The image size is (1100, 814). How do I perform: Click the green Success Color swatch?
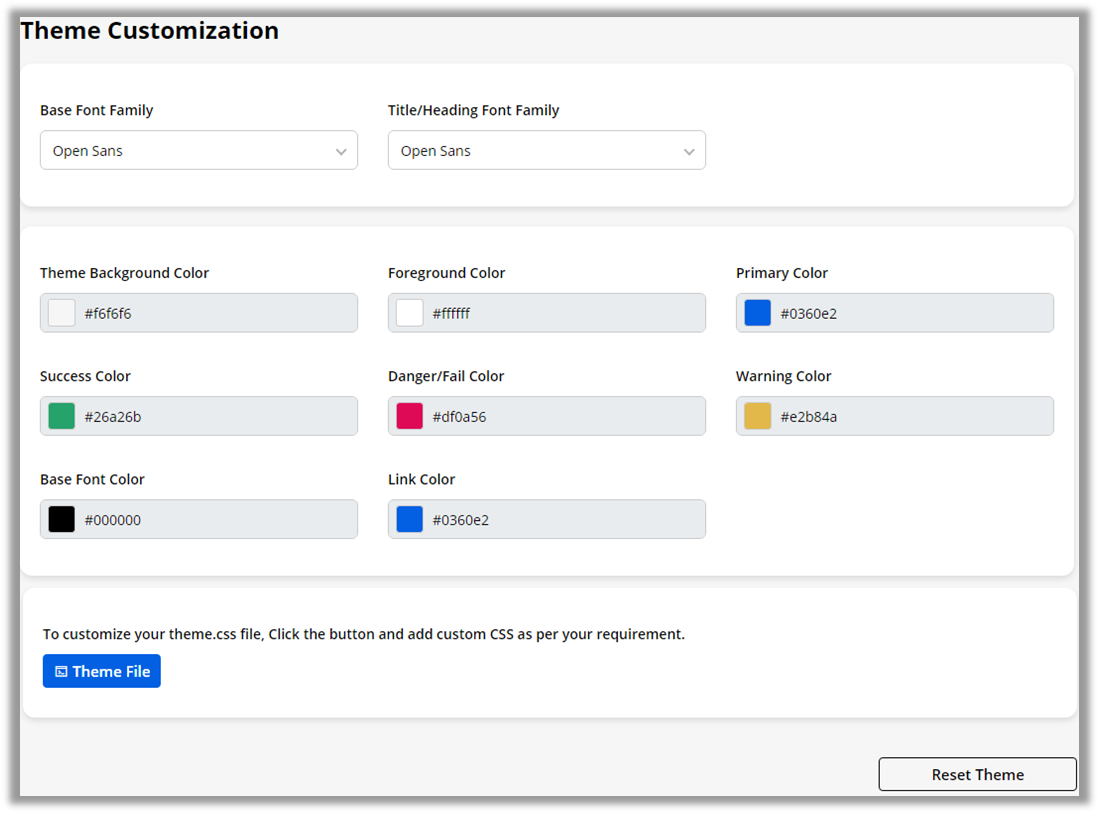point(62,416)
